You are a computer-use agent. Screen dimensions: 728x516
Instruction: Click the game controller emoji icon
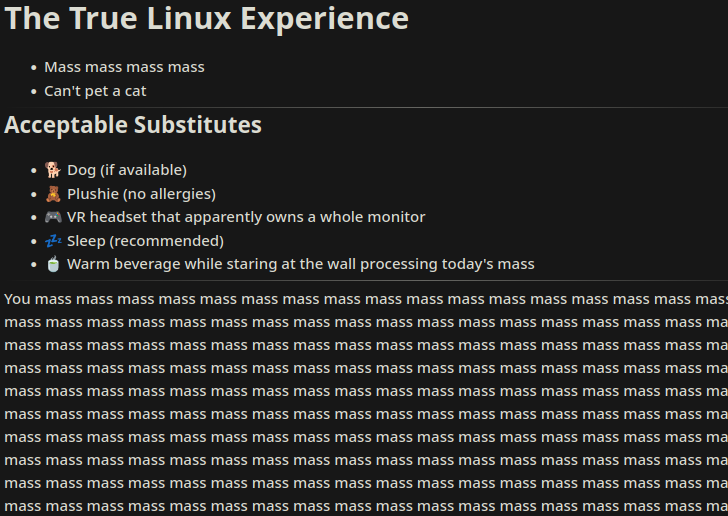(x=53, y=217)
